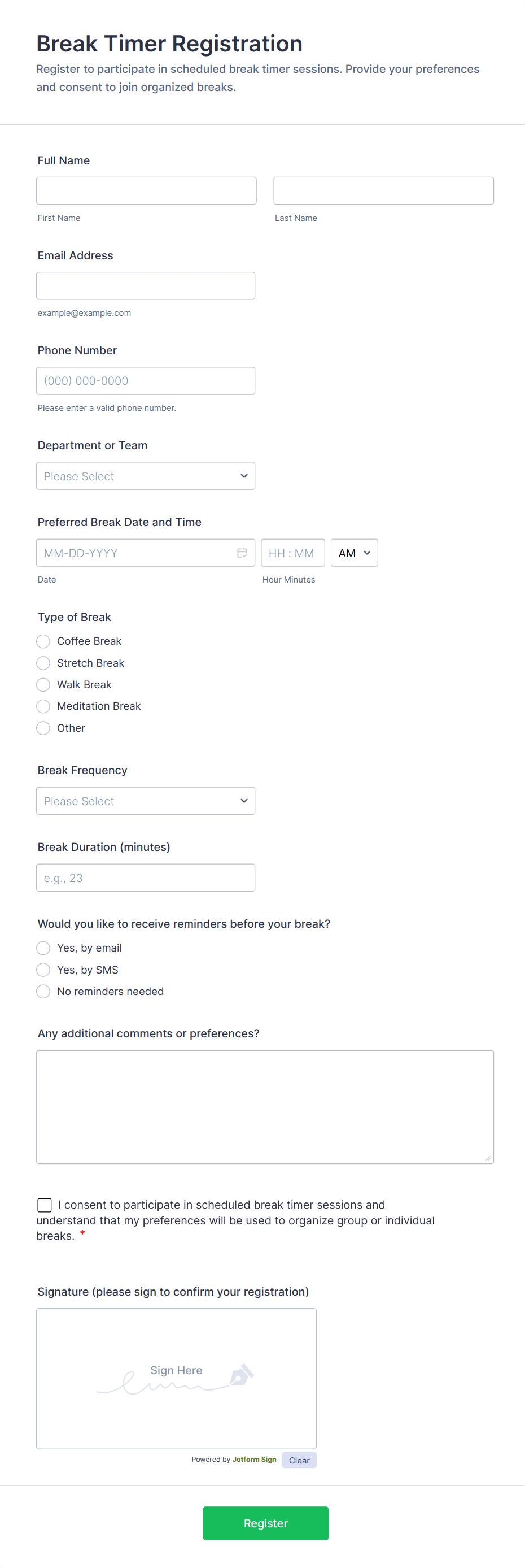This screenshot has width=525, height=1568.
Task: Click the Break Duration minutes field
Action: point(146,878)
